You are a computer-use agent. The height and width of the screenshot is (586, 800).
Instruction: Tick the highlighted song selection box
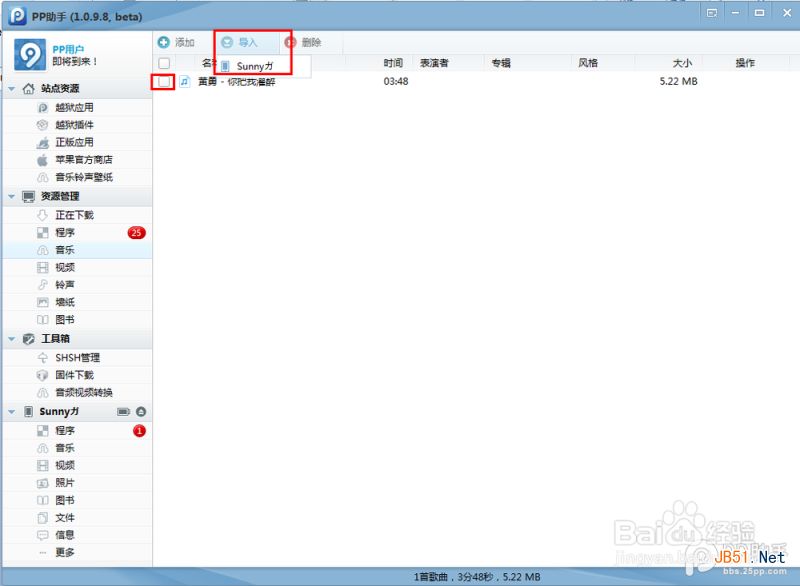pyautogui.click(x=163, y=83)
